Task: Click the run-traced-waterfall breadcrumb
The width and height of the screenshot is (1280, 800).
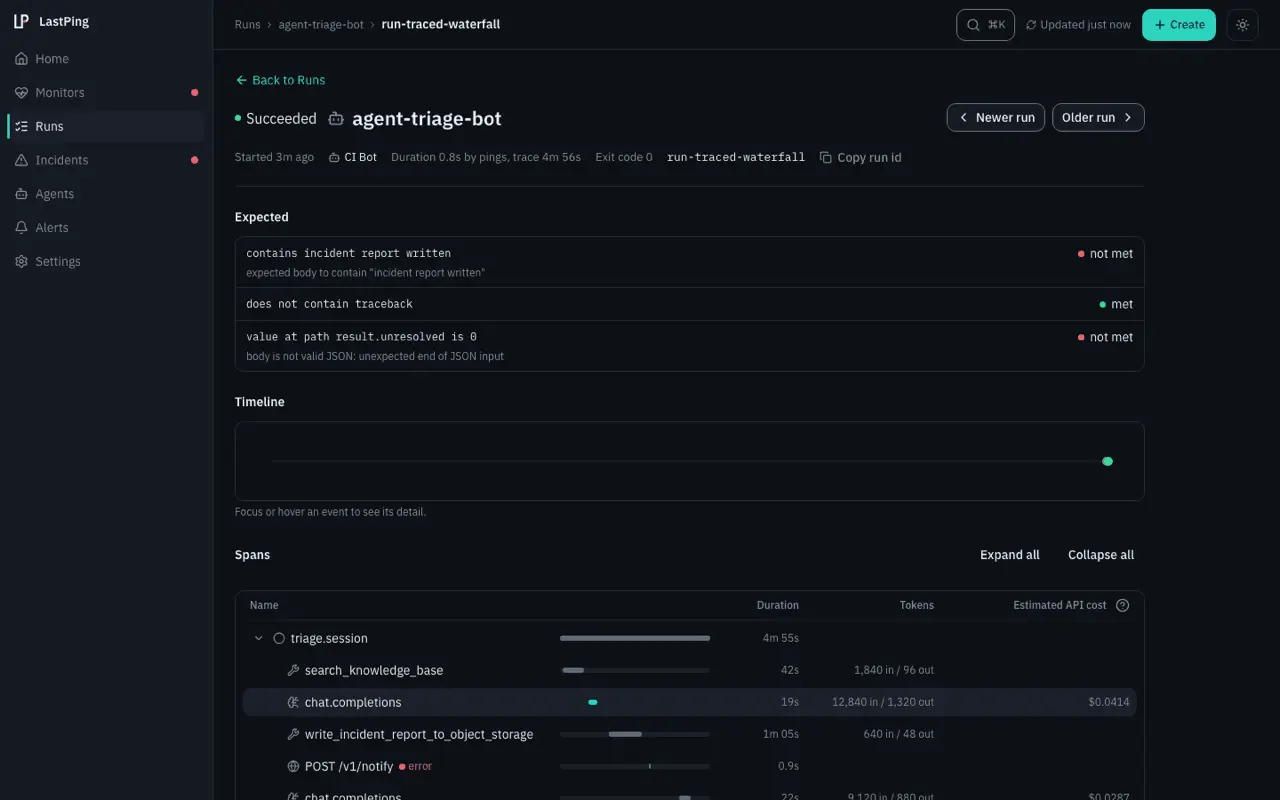Action: point(441,24)
